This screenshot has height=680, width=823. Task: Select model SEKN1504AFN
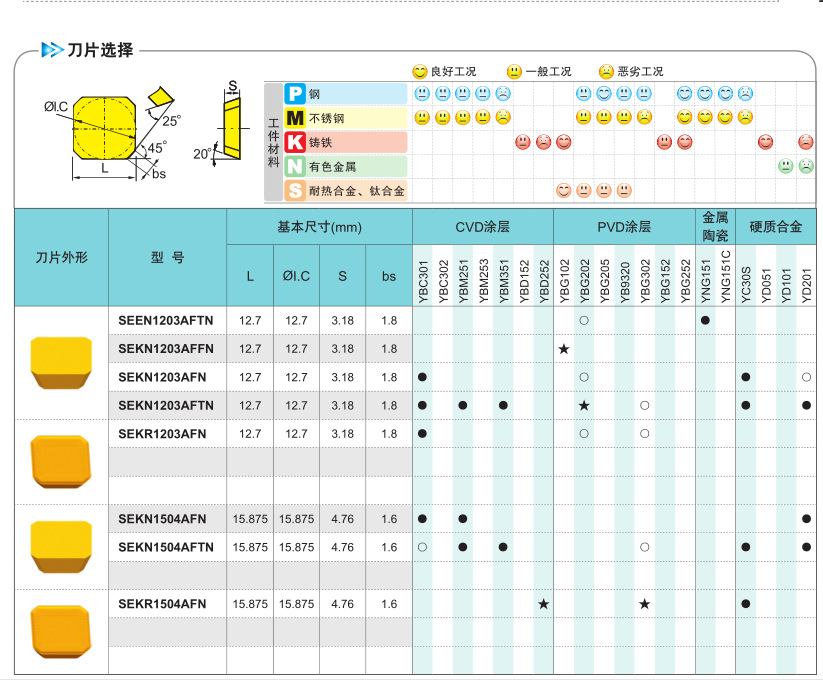(162, 519)
